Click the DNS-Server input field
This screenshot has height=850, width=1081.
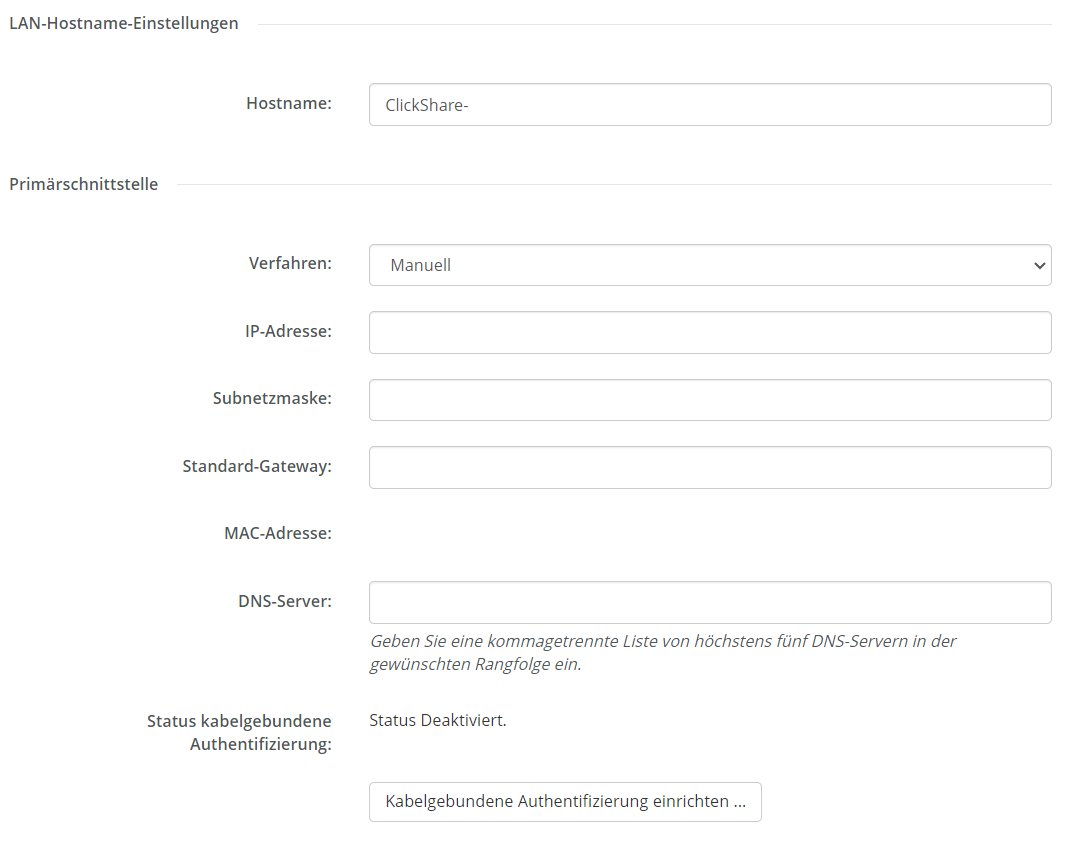pyautogui.click(x=710, y=603)
